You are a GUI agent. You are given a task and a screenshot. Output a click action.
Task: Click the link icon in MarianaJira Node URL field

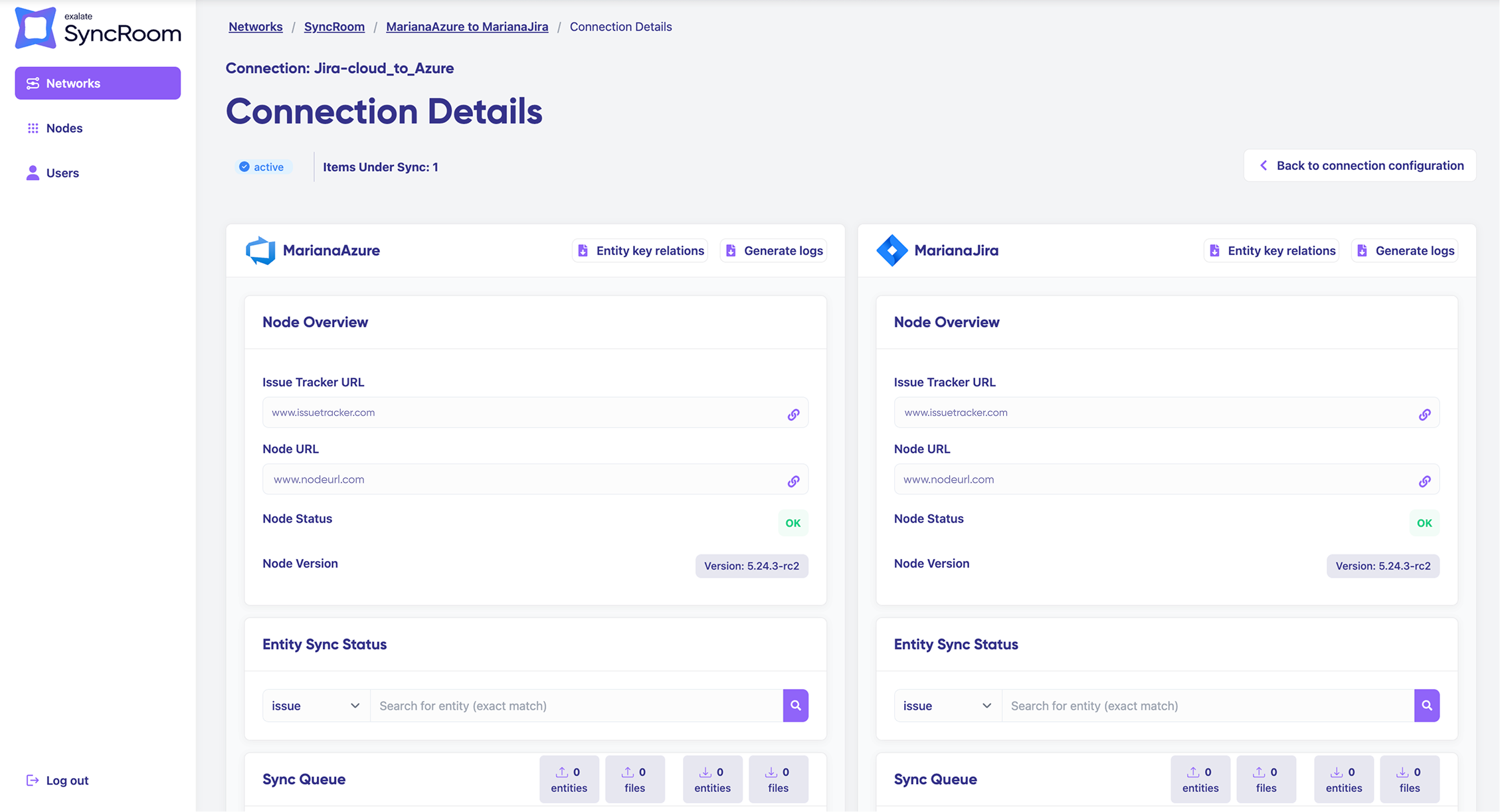pos(1424,481)
